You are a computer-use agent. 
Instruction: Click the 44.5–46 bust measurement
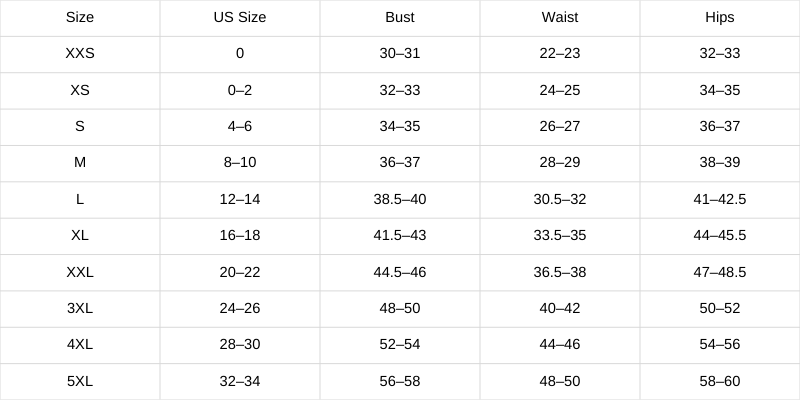coord(400,272)
